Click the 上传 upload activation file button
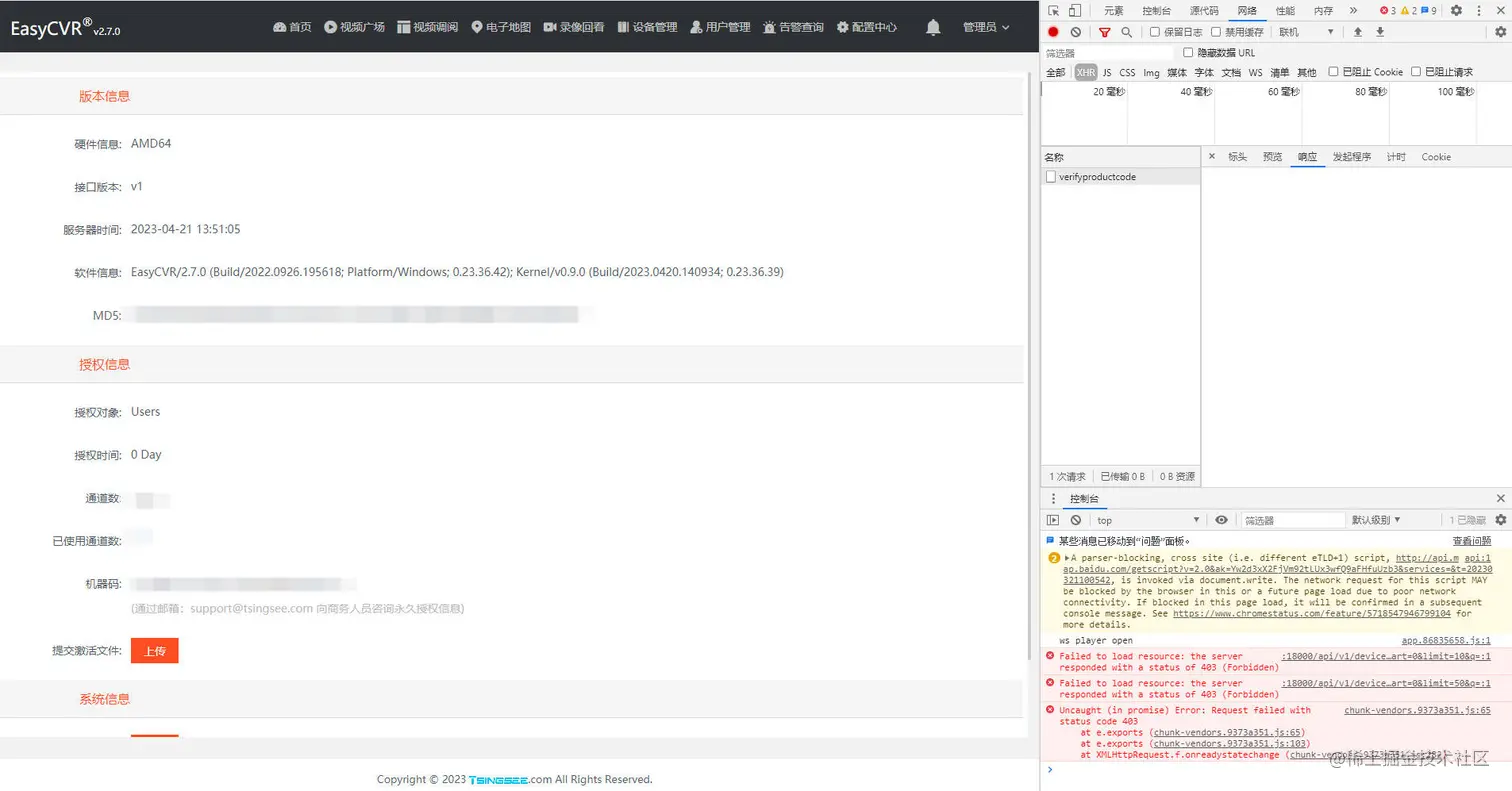 [155, 651]
